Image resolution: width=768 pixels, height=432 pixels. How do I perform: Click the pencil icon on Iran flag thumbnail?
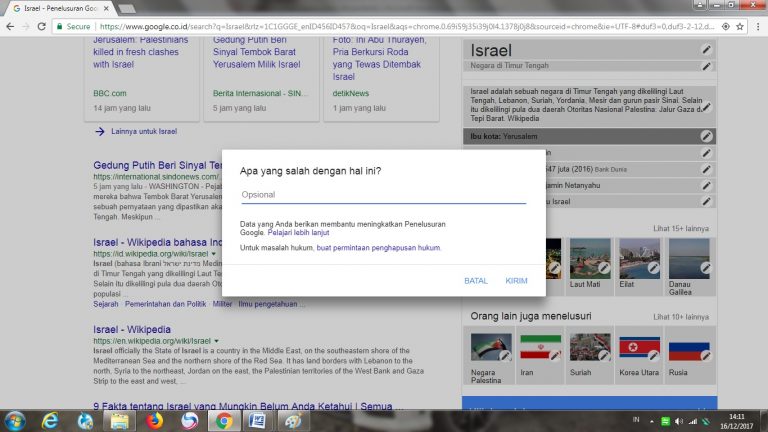pyautogui.click(x=553, y=355)
